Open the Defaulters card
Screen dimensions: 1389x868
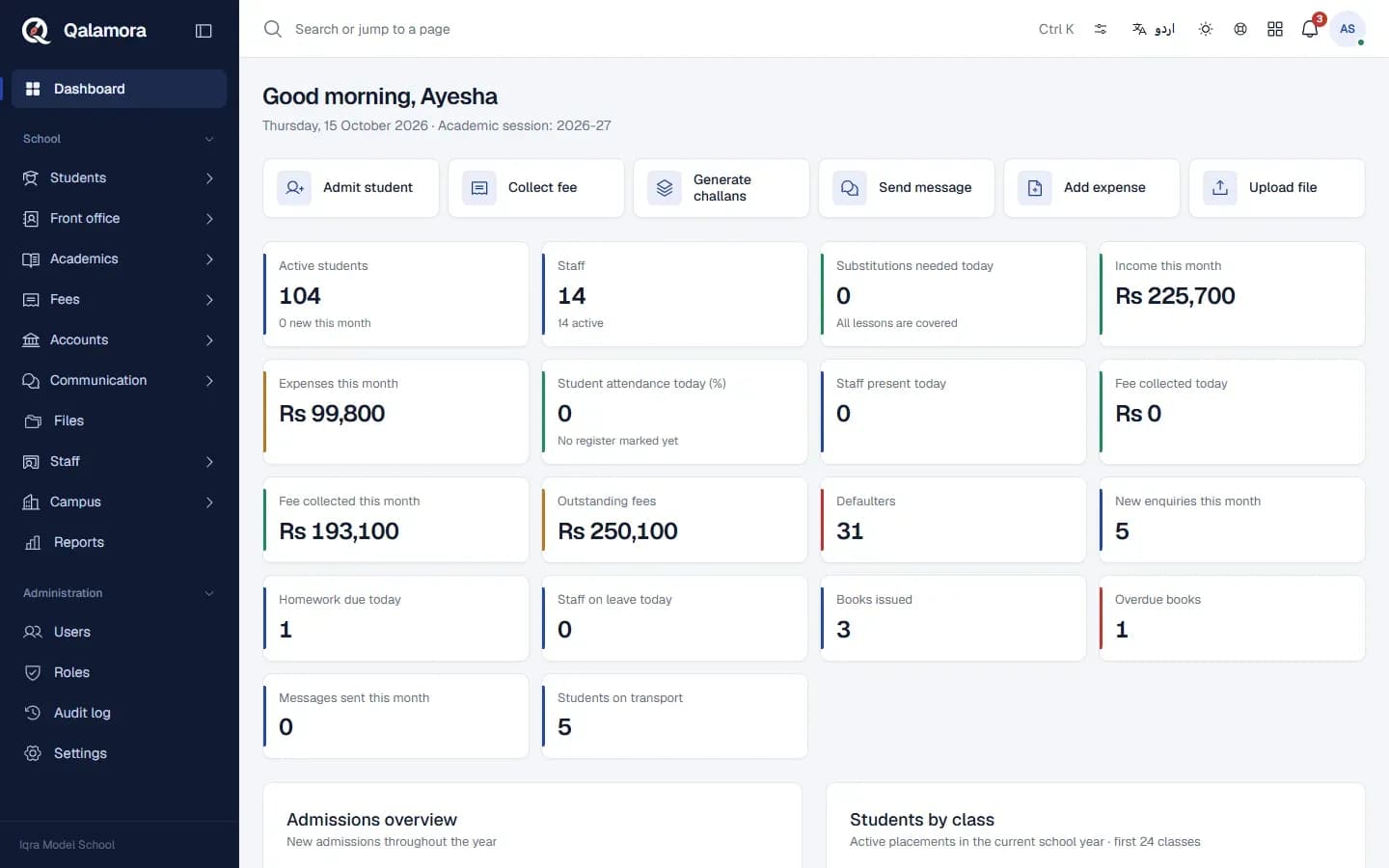[954, 520]
